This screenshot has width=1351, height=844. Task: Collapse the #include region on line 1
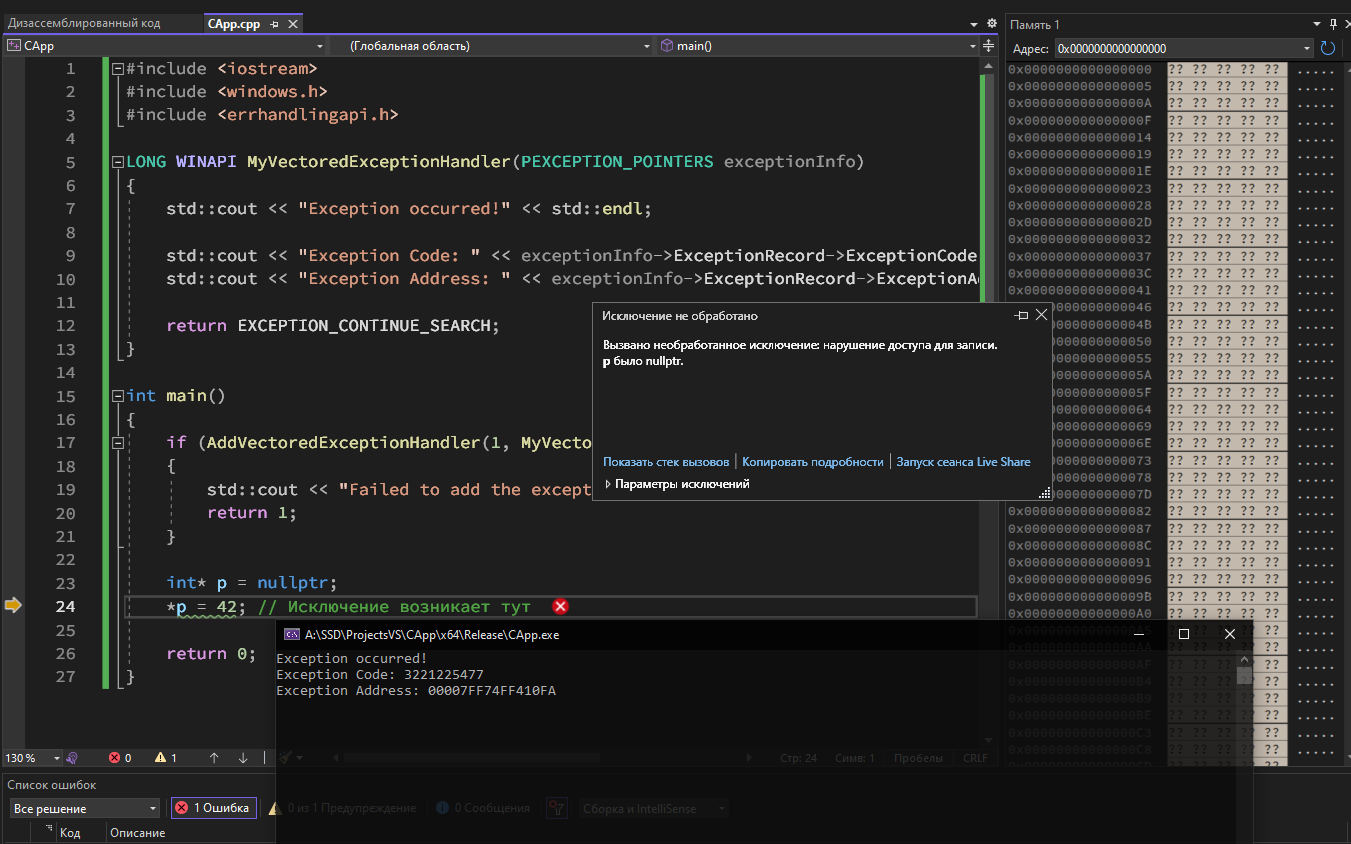pos(117,69)
